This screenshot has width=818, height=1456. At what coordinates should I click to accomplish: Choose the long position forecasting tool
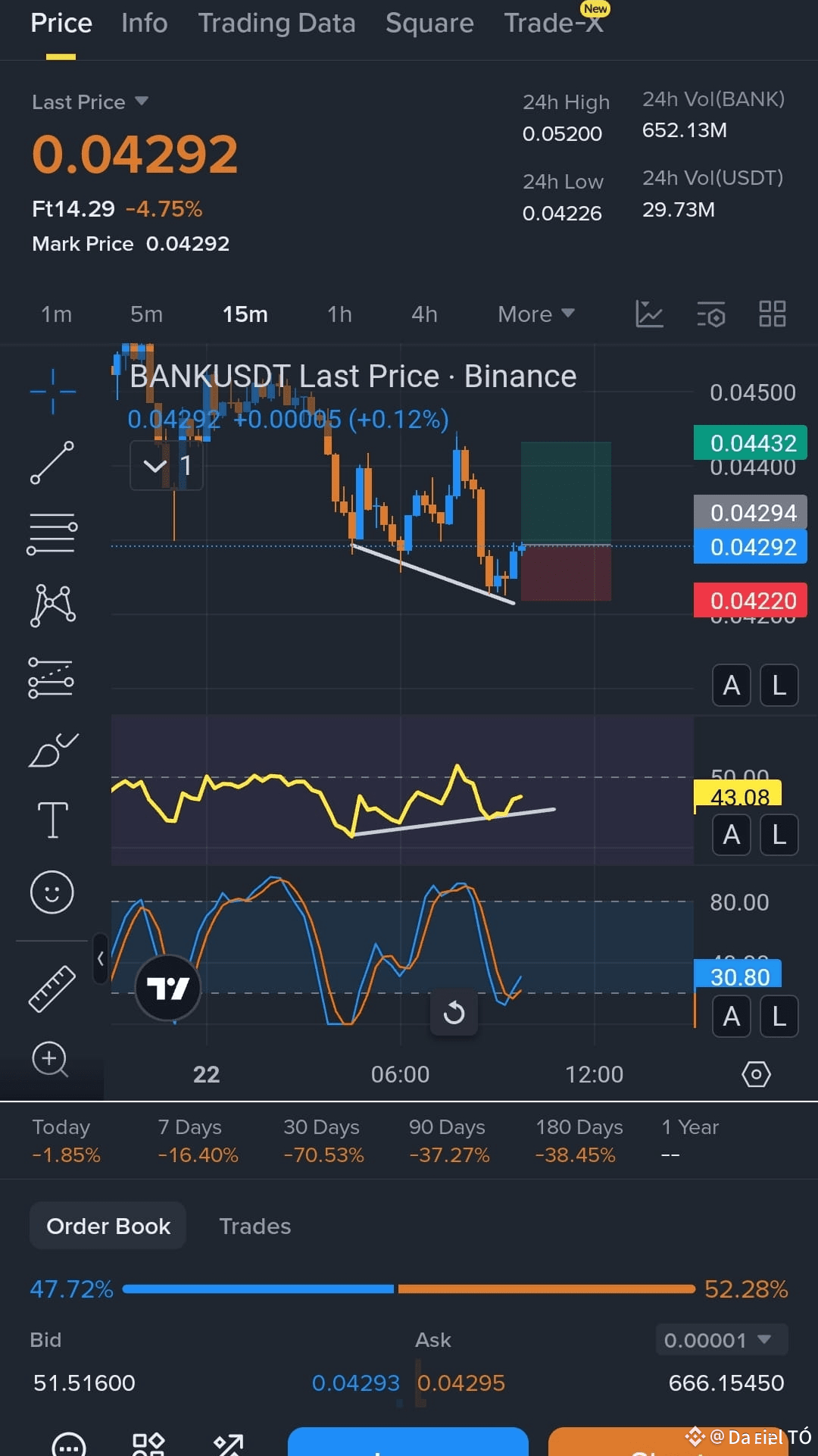(x=52, y=677)
